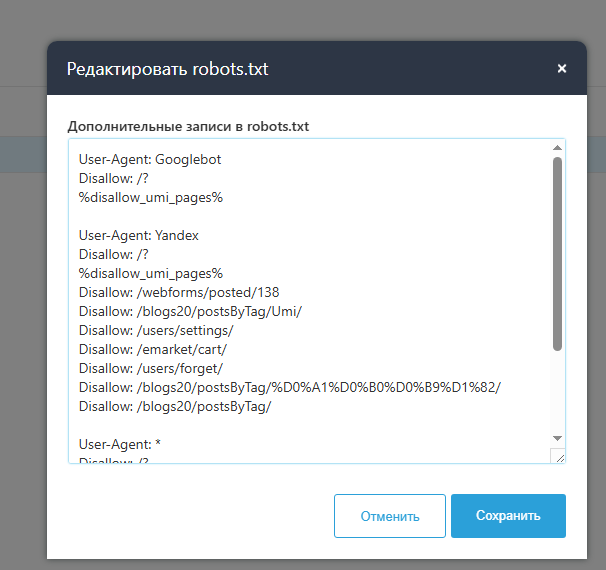
Task: Click the textarea resize grip corner
Action: [x=558, y=456]
